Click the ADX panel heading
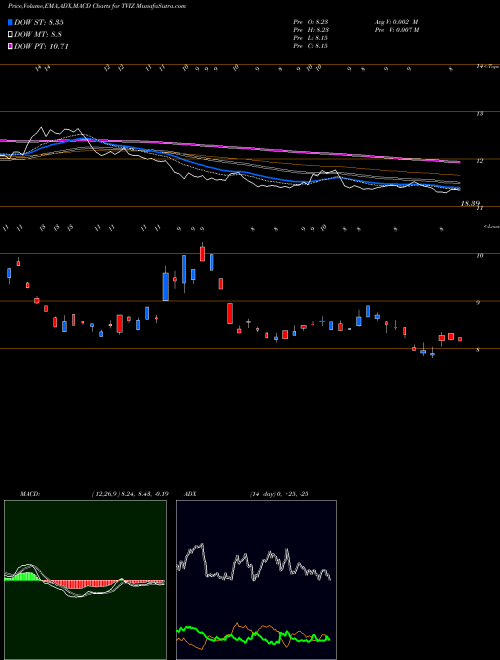The height and width of the screenshot is (660, 500). point(191,494)
